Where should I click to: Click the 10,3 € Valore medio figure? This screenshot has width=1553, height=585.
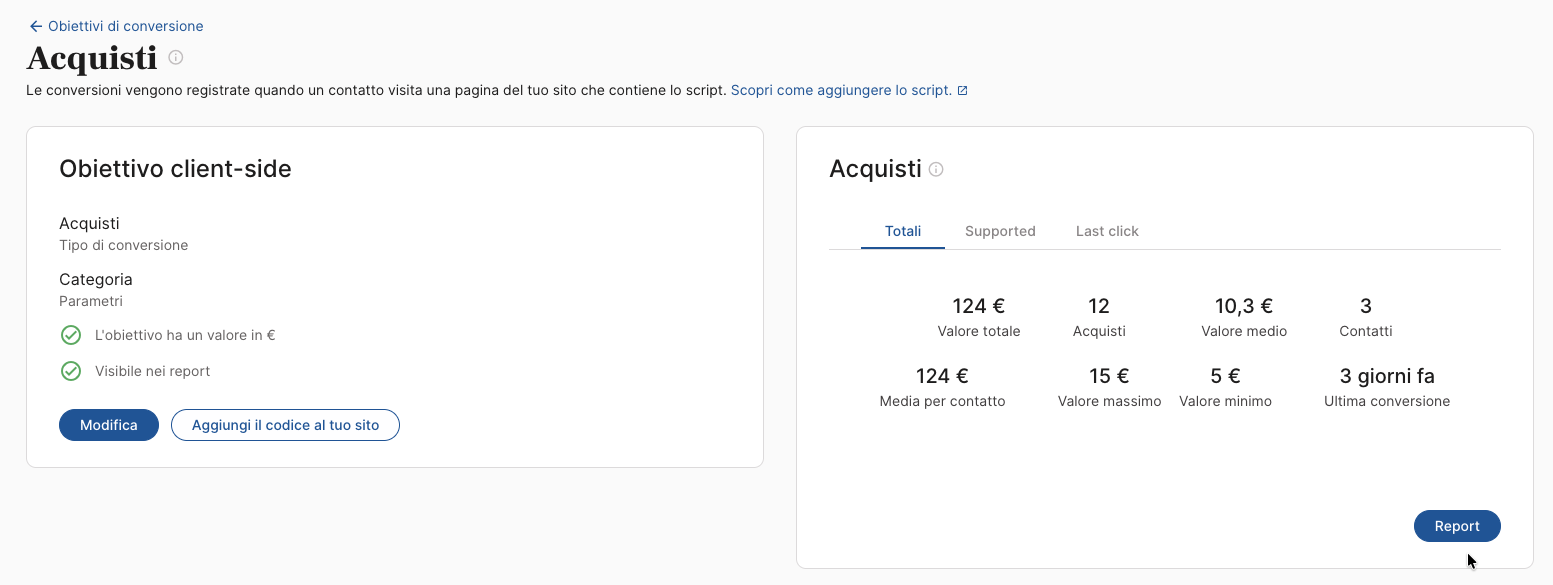tap(1244, 317)
